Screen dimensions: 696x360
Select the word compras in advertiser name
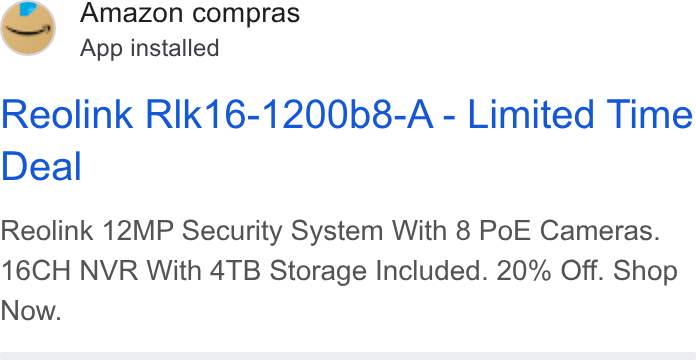tap(246, 15)
